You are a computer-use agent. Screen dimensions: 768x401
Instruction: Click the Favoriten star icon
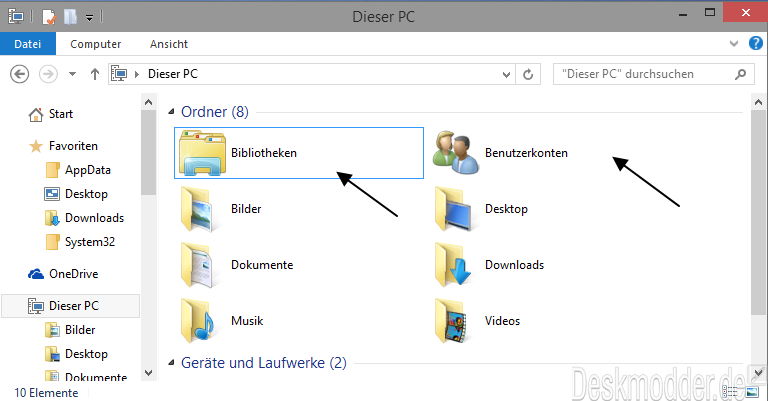pyautogui.click(x=35, y=146)
